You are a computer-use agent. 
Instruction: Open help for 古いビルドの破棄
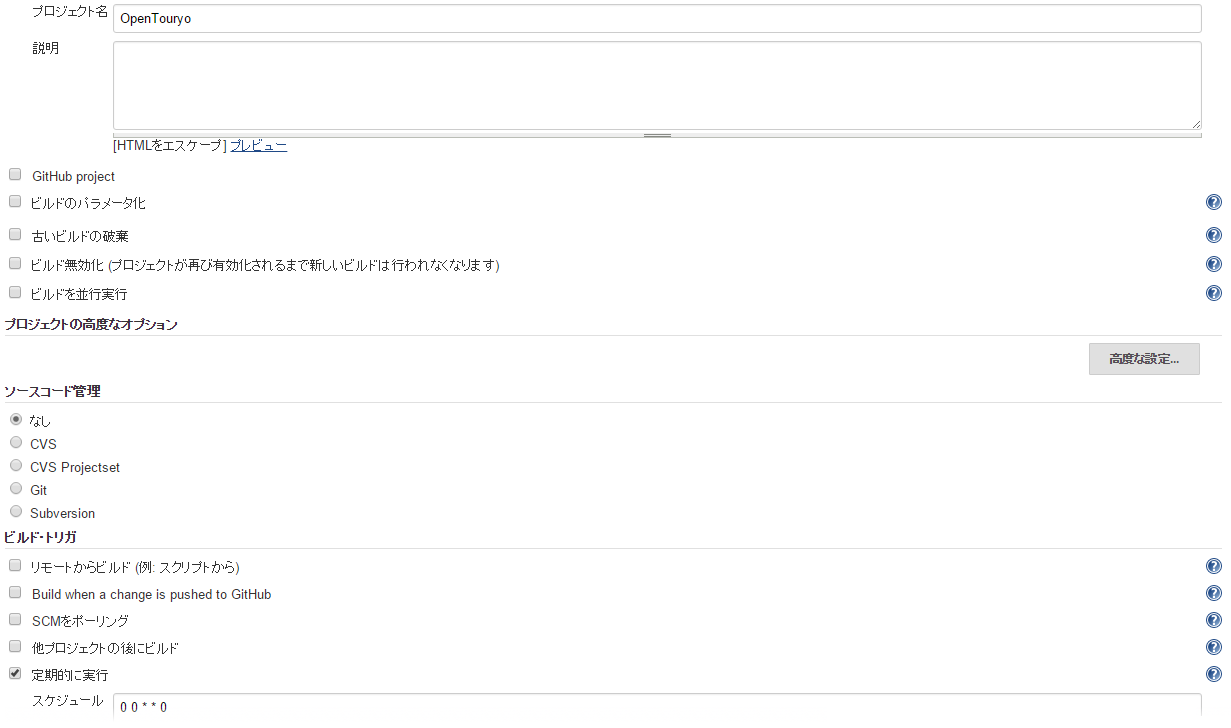click(x=1213, y=236)
